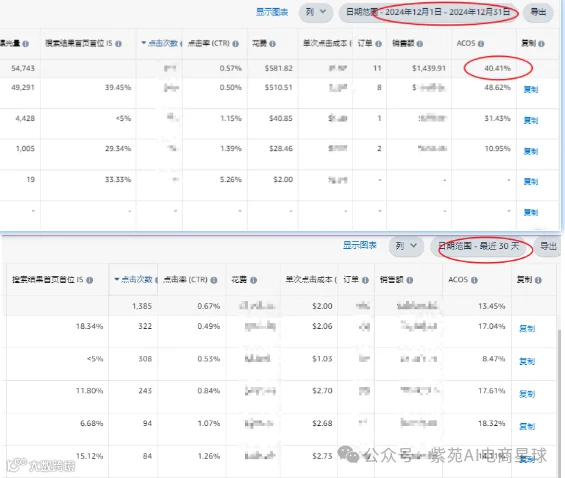The width and height of the screenshot is (565, 478).
Task: Open the 日期范围 - 最近 30 天 picker
Action: click(x=480, y=246)
